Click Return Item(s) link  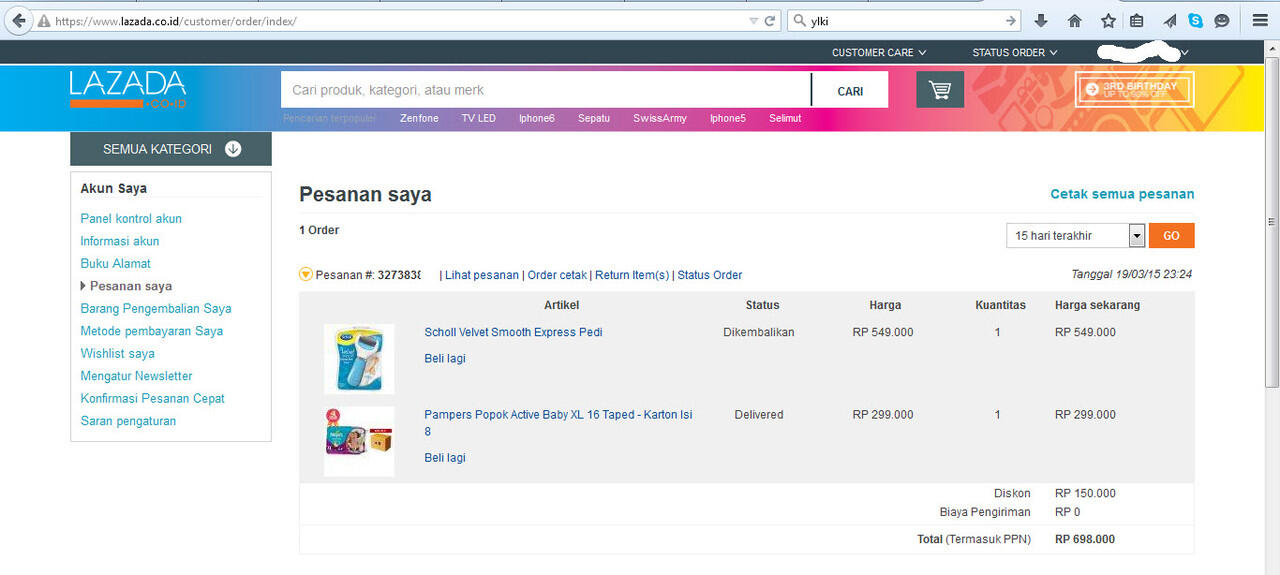(632, 275)
